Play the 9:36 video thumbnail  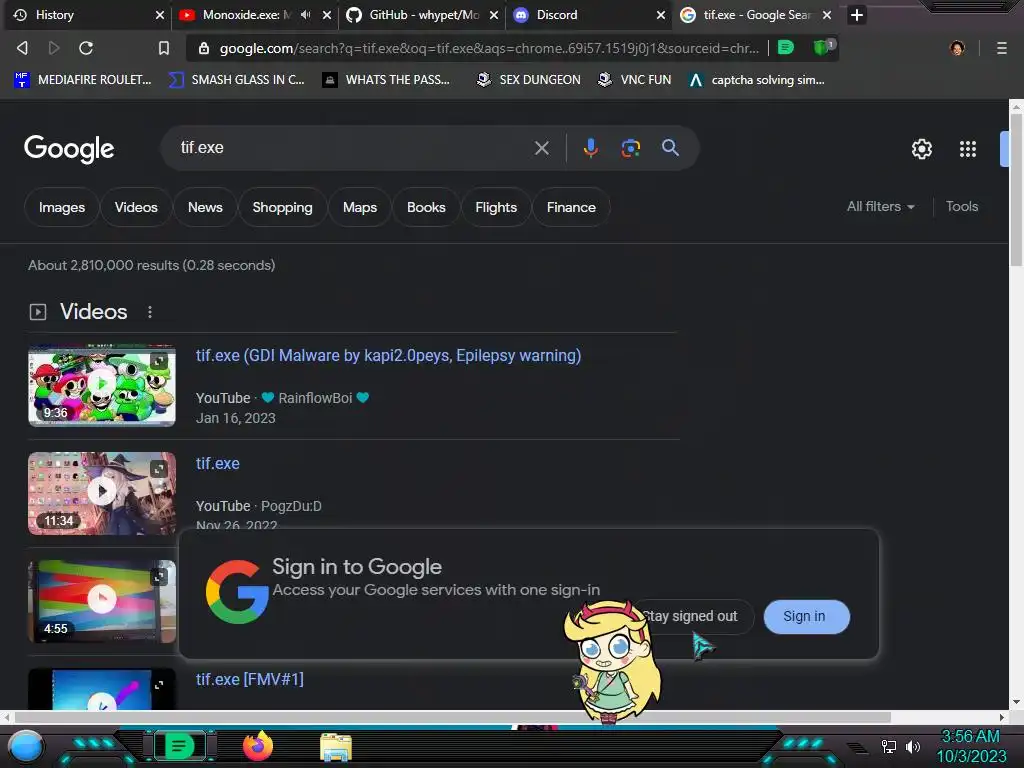click(x=102, y=385)
